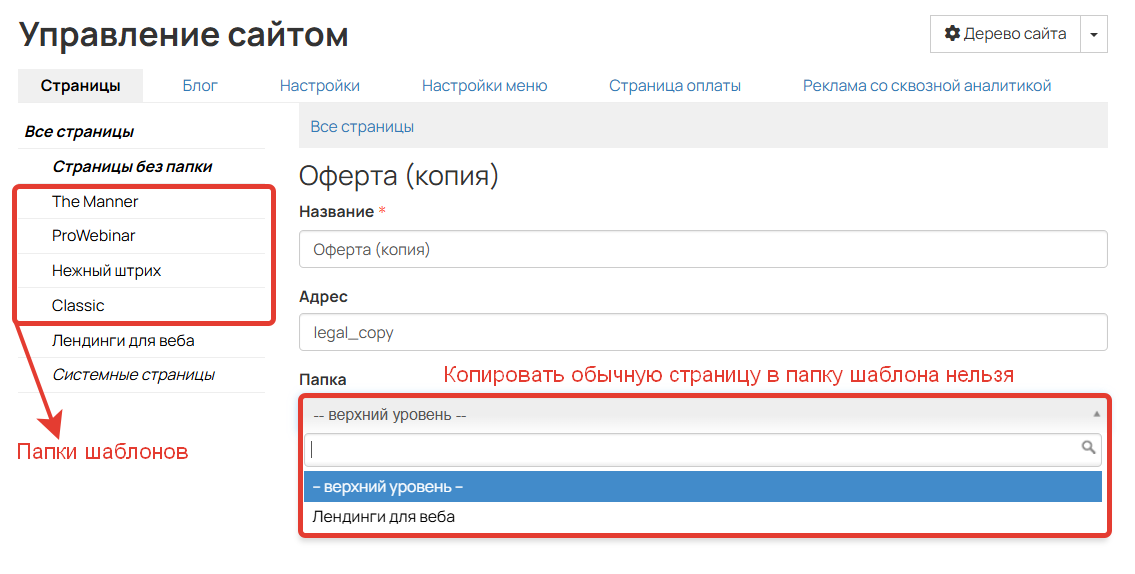Screen dimensions: 1135x574
Task: Open the Блог tab
Action: pyautogui.click(x=200, y=85)
